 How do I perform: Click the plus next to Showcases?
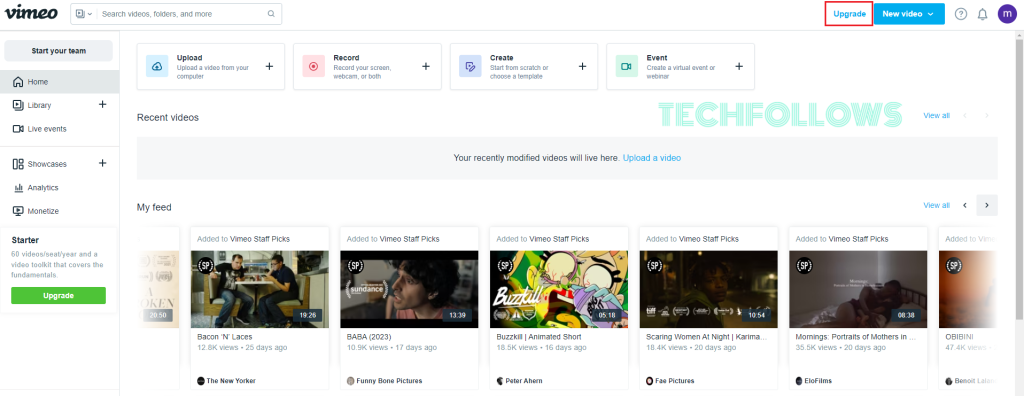pos(103,163)
